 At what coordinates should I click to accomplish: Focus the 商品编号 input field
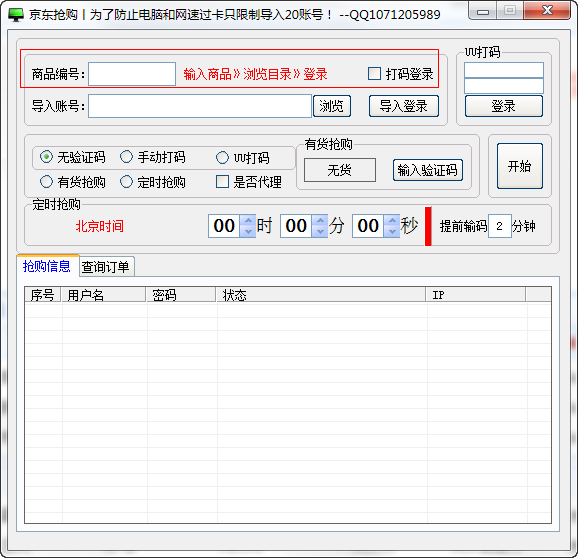(x=132, y=74)
